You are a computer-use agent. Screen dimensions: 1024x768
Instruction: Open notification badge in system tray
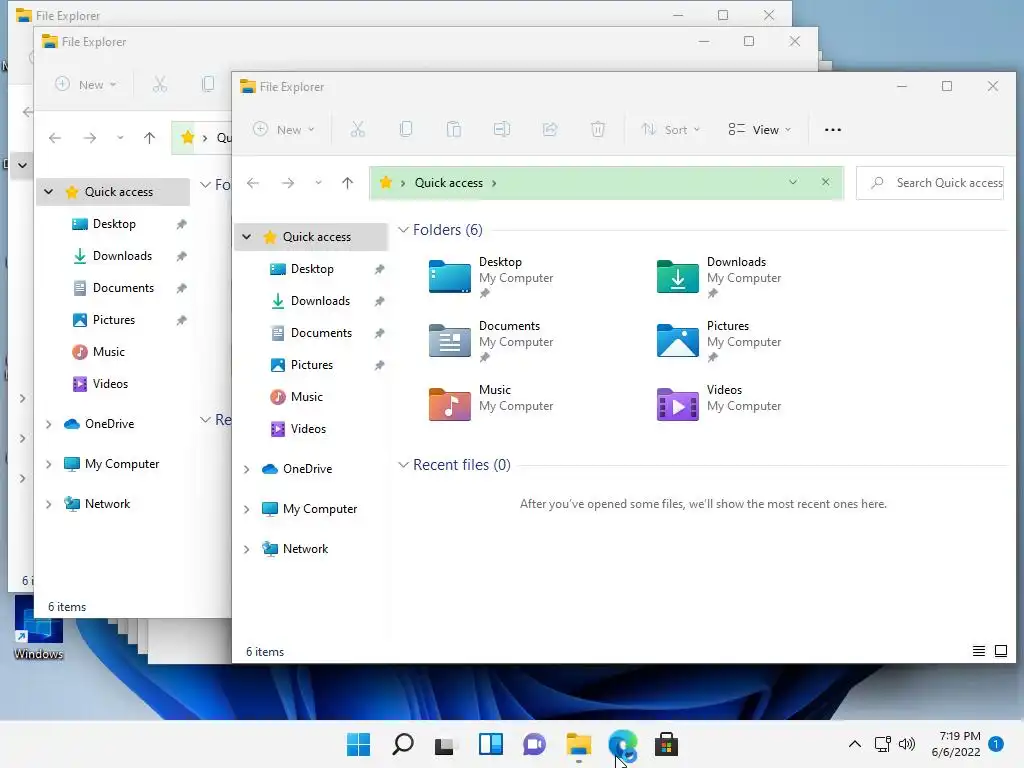(996, 743)
